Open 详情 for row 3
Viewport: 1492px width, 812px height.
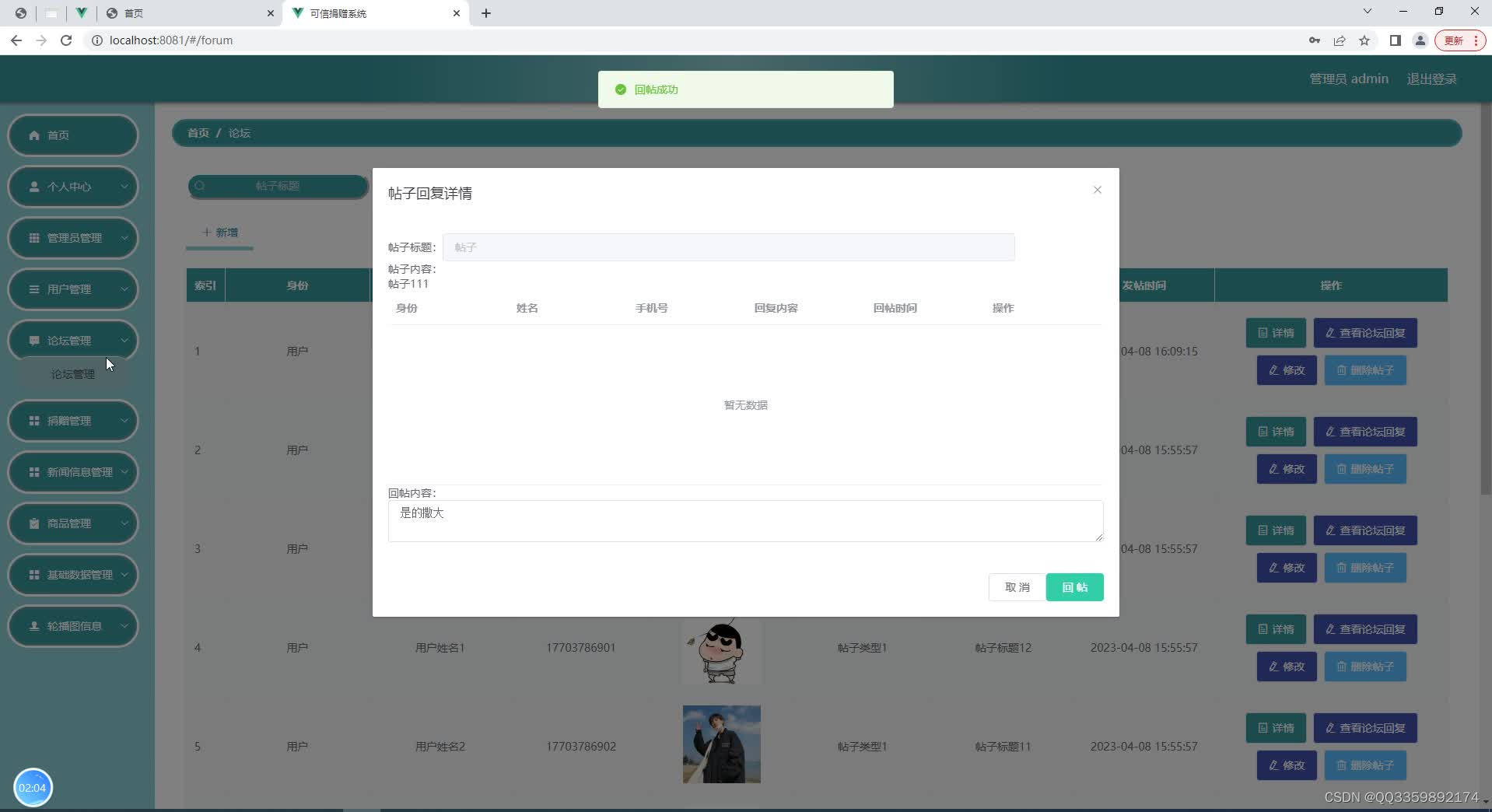(x=1277, y=530)
